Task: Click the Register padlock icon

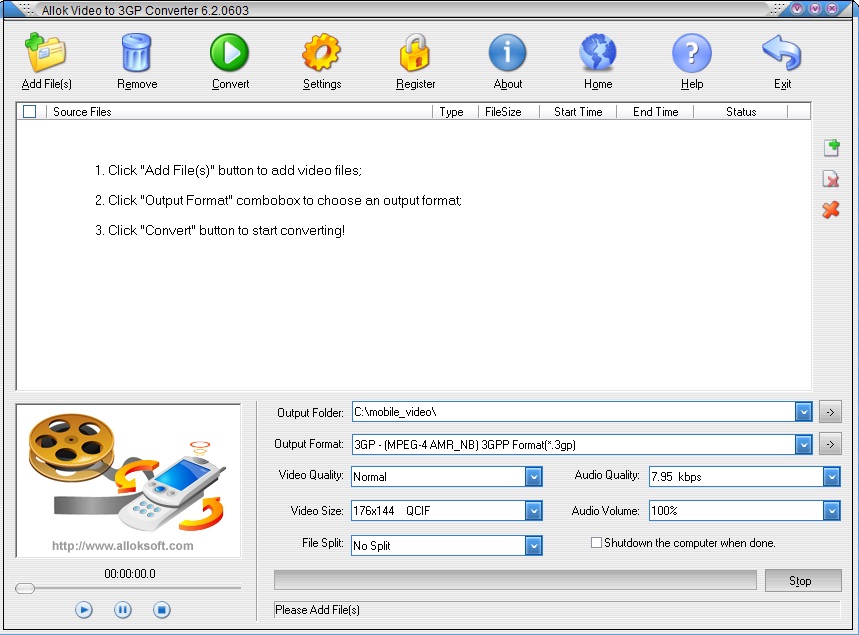Action: pyautogui.click(x=415, y=53)
